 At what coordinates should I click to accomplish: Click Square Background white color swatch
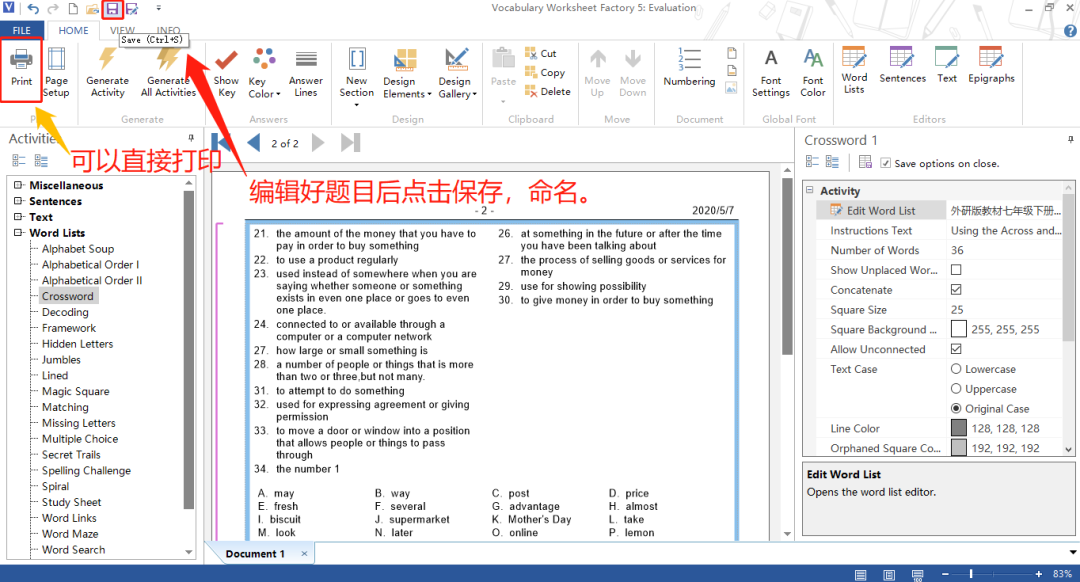pos(959,329)
